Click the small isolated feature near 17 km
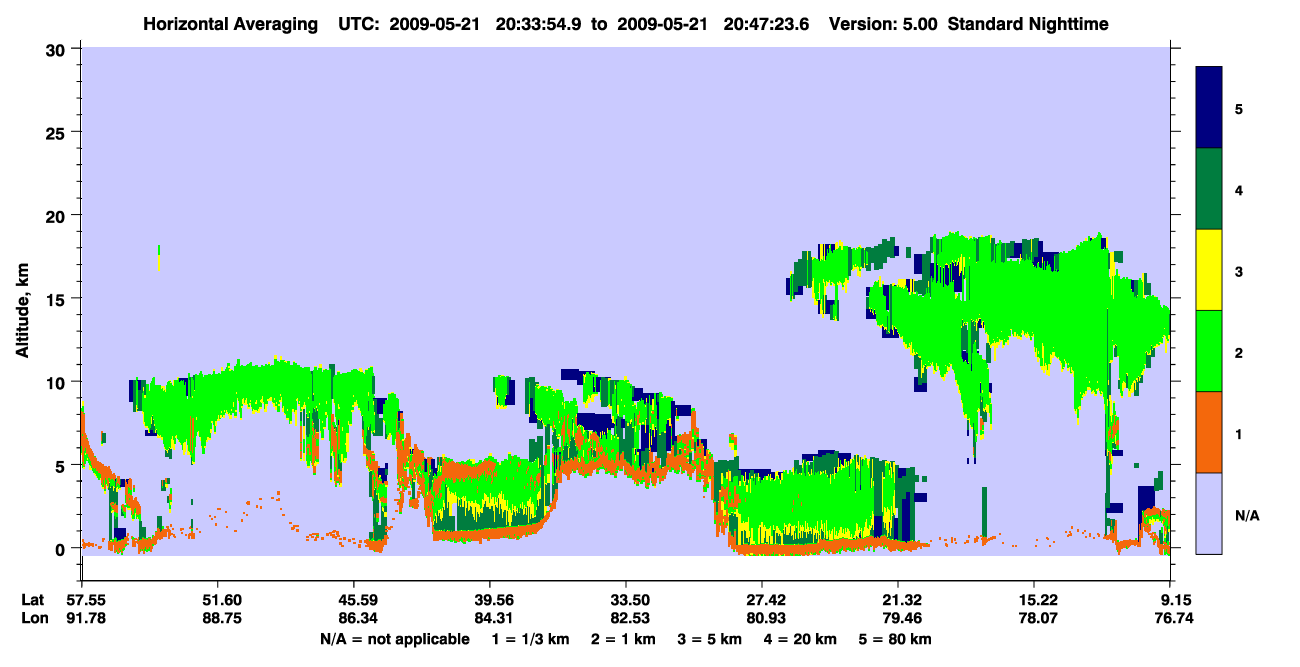Viewport: 1300px width, 667px height. pyautogui.click(x=158, y=258)
